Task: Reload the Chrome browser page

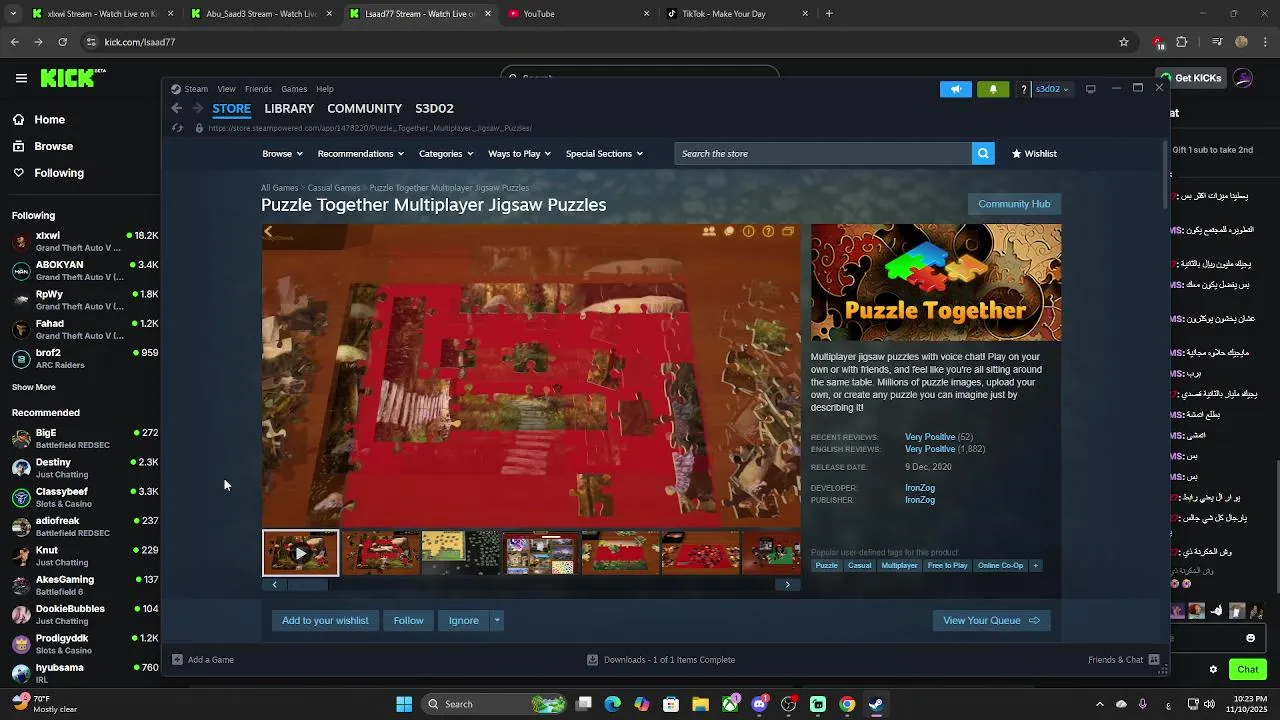Action: click(x=62, y=42)
